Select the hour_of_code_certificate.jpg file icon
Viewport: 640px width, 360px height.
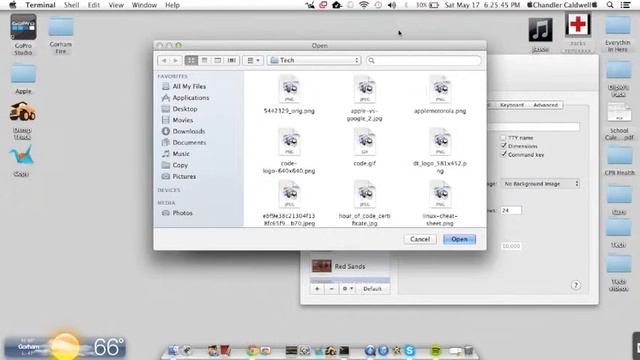point(364,194)
